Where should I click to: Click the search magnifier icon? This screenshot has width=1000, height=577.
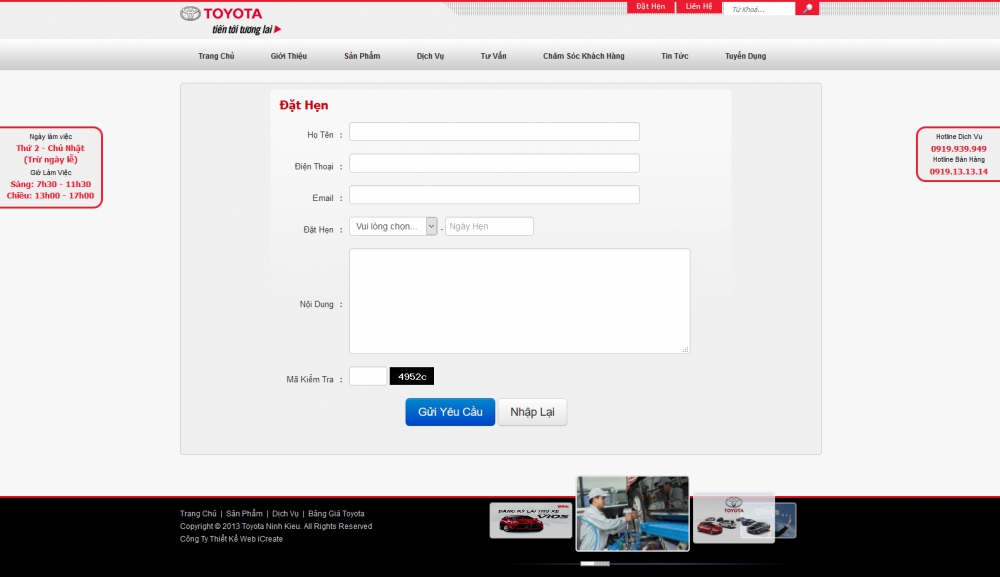808,9
